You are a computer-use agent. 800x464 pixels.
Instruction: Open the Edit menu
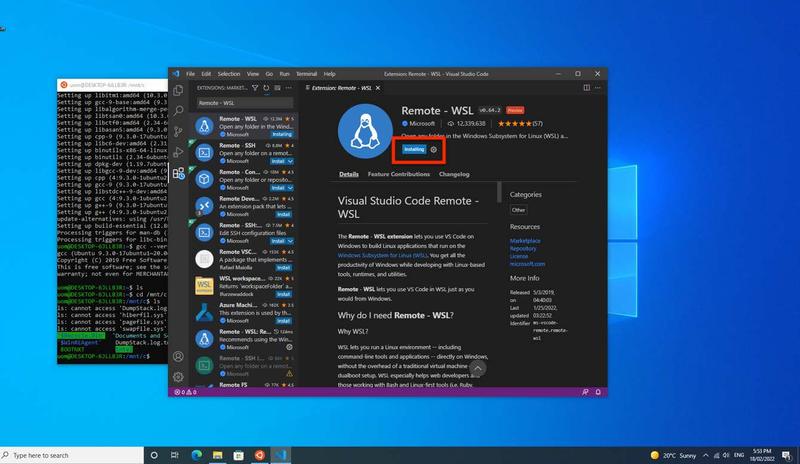206,74
